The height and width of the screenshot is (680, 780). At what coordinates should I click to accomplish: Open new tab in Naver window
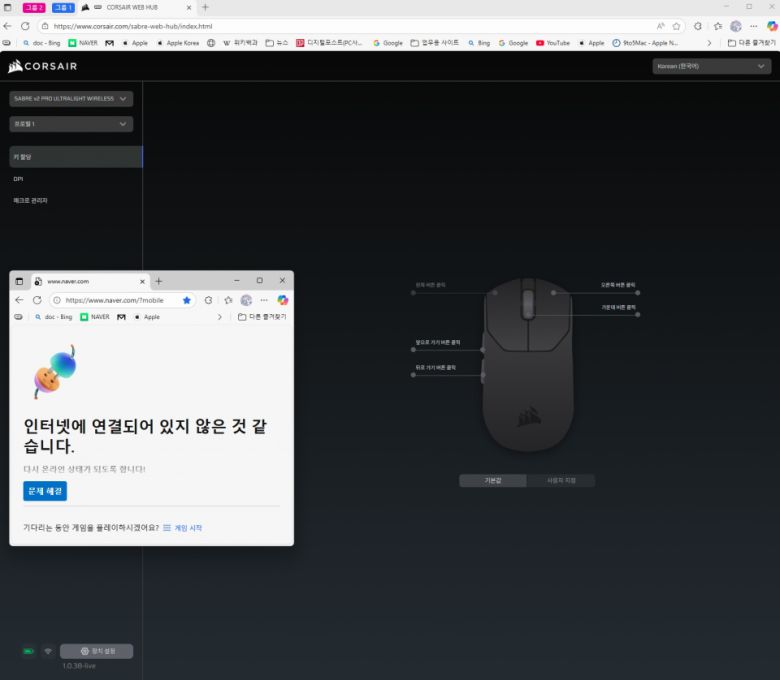point(159,281)
